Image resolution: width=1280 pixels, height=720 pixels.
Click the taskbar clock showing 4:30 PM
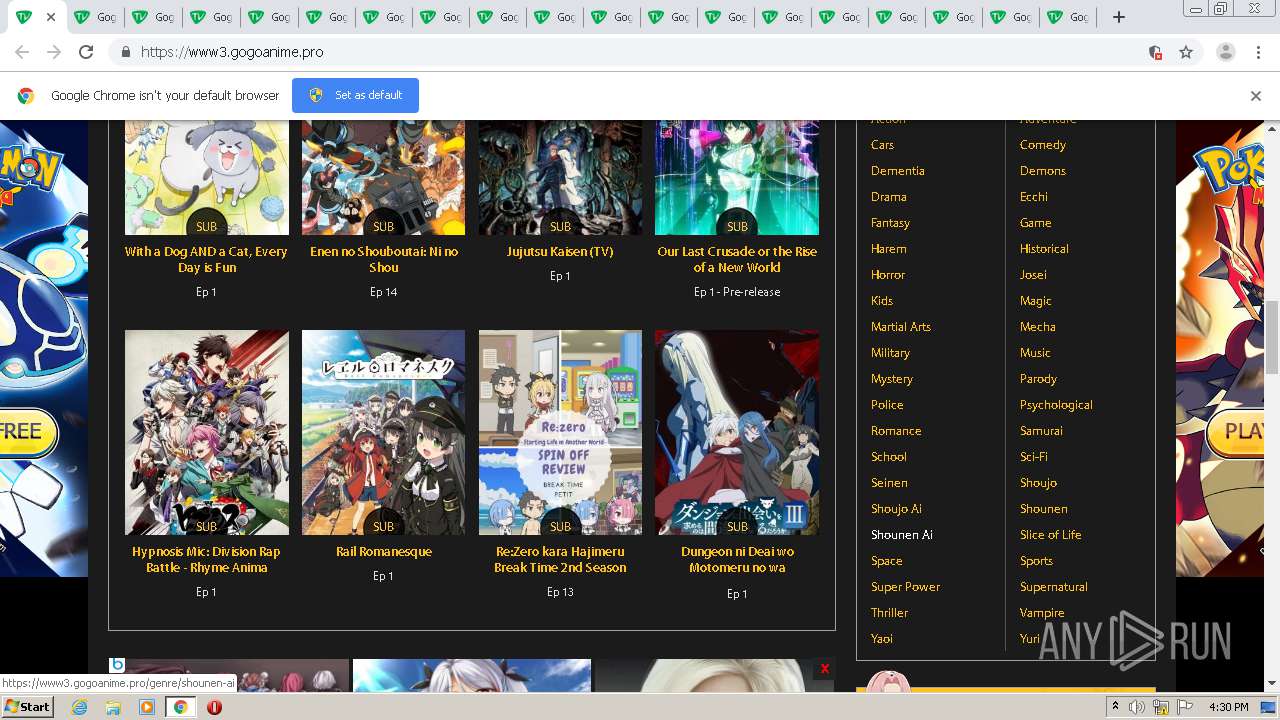[x=1228, y=707]
